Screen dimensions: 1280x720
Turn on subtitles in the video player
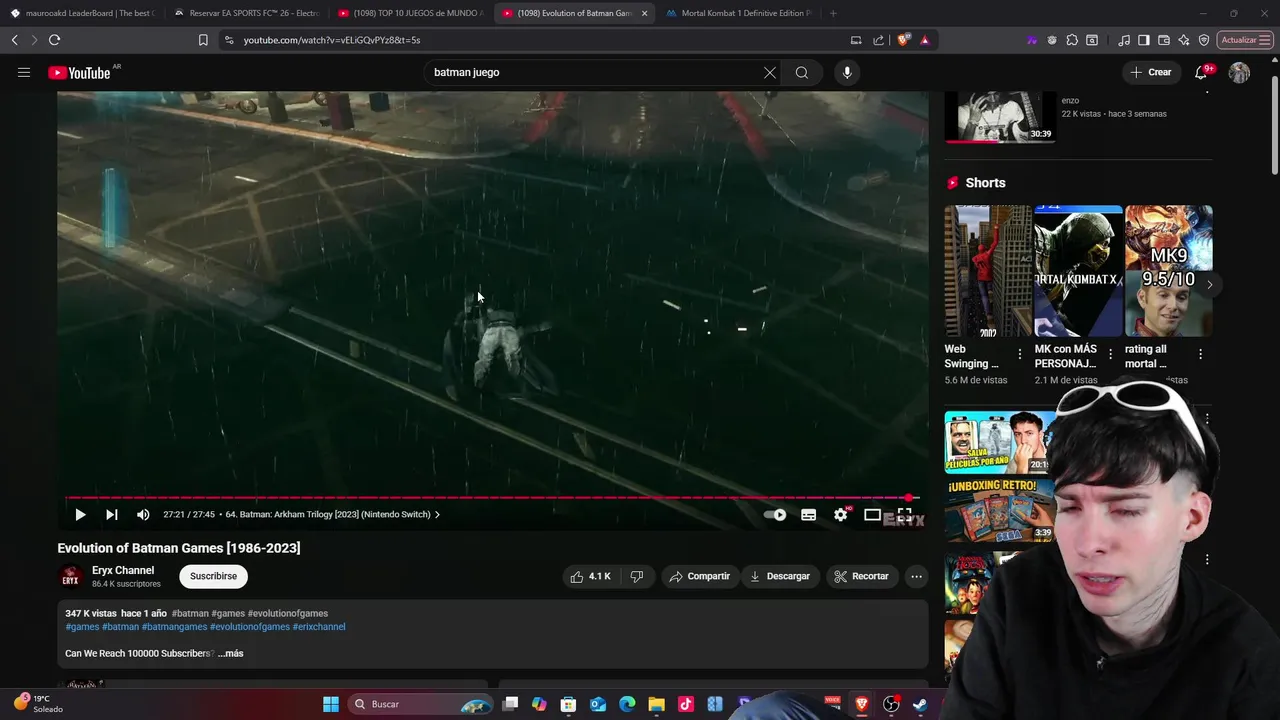pos(809,514)
